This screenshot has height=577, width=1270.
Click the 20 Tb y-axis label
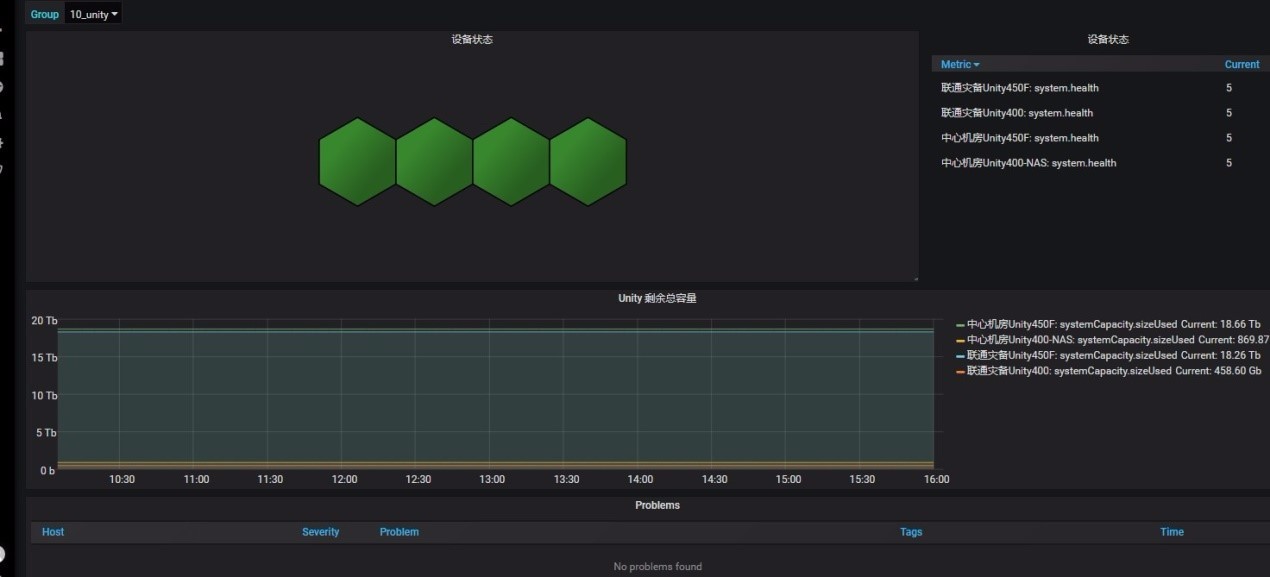pyautogui.click(x=45, y=321)
